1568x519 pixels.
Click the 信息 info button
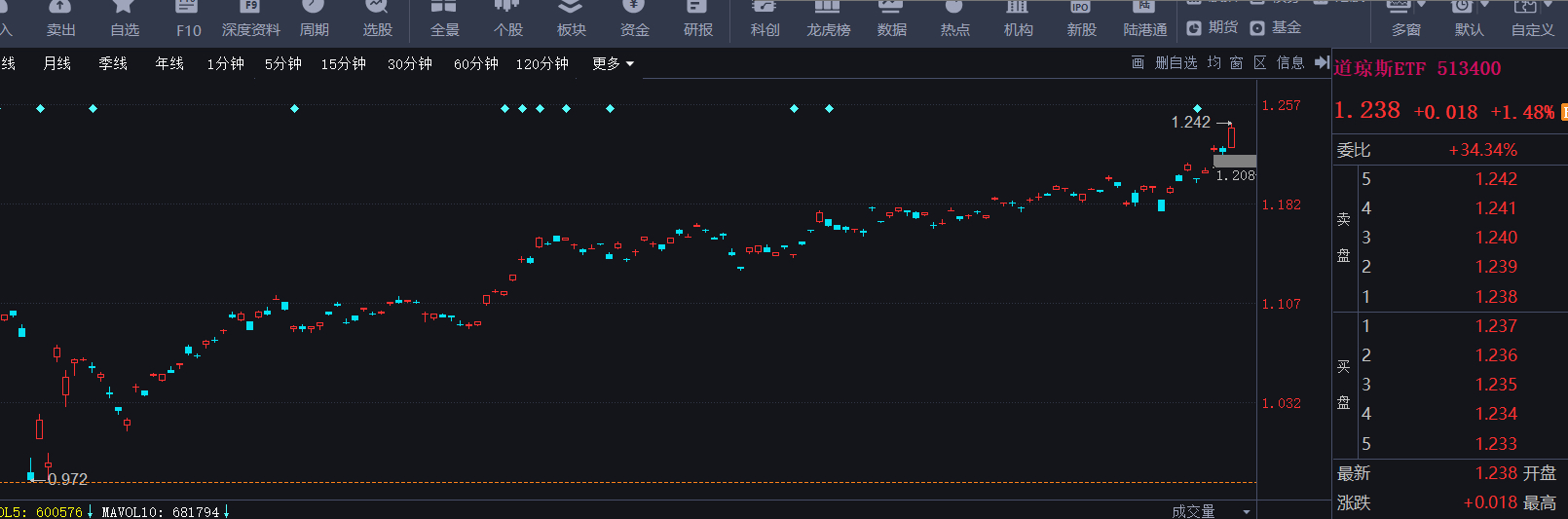point(1290,62)
